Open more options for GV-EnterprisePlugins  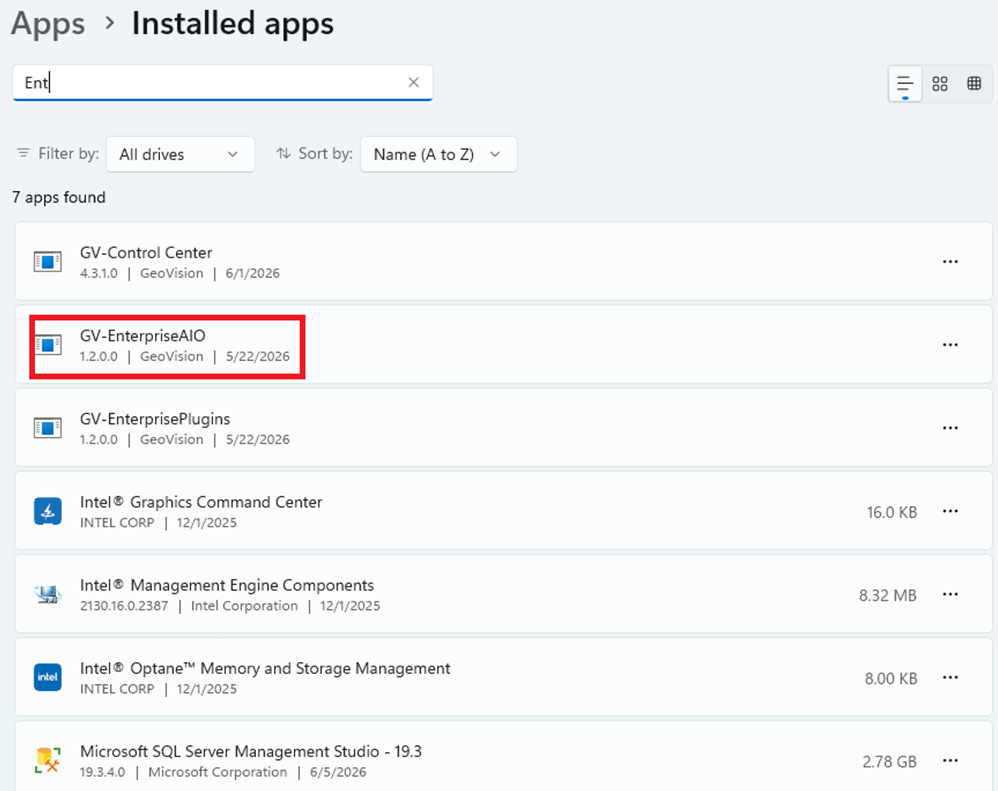950,428
